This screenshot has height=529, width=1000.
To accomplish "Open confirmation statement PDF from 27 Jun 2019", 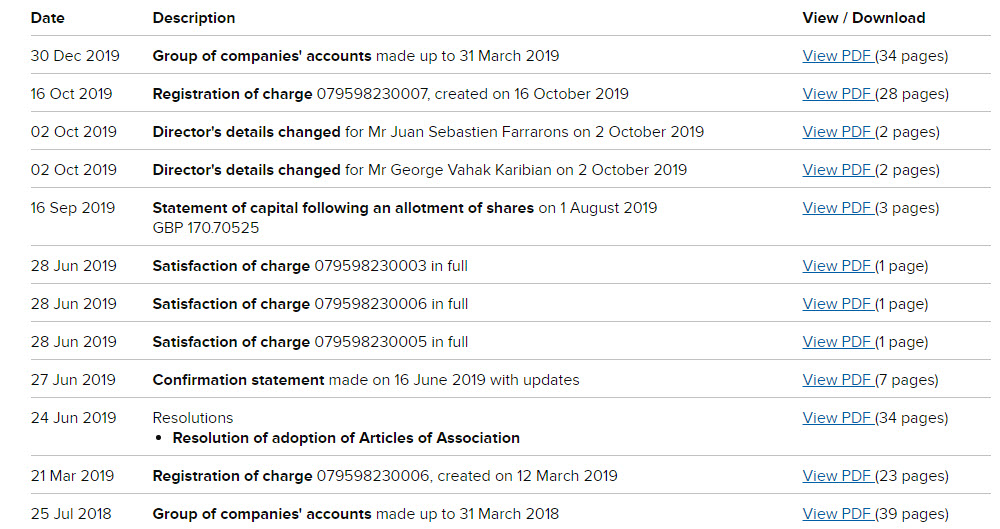I will tap(837, 380).
